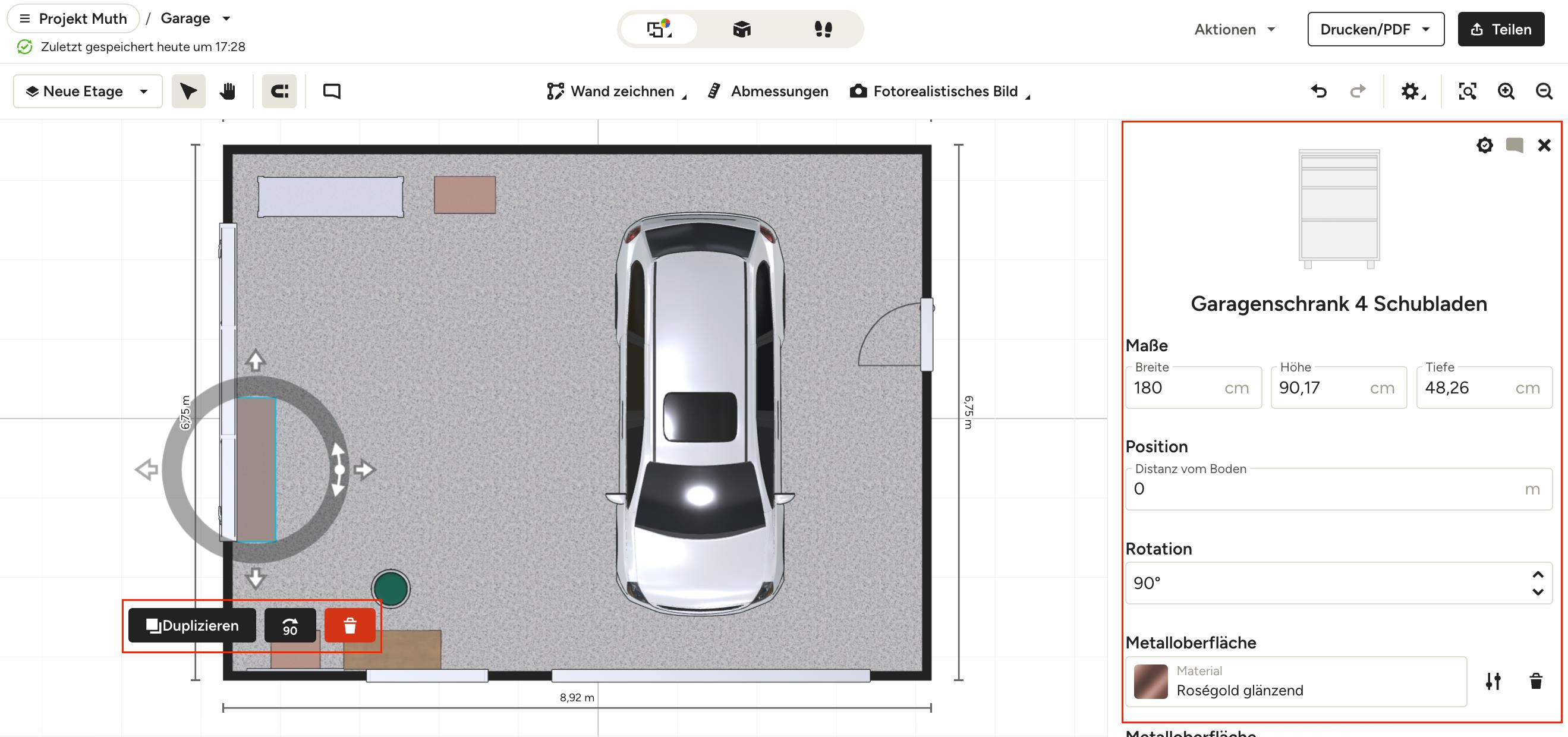Open the Roségold glänzend material selector
The image size is (1568, 737).
pyautogui.click(x=1296, y=682)
